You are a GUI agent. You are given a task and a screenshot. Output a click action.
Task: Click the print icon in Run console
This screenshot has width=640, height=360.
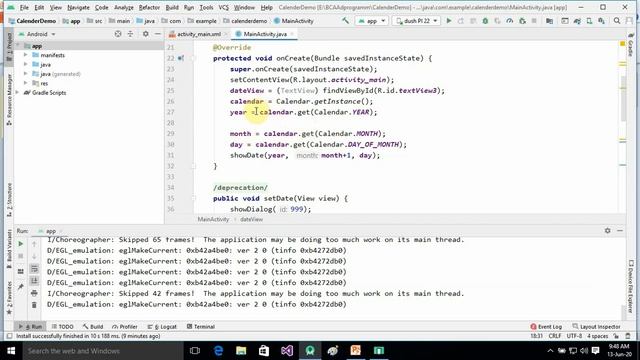point(34,293)
